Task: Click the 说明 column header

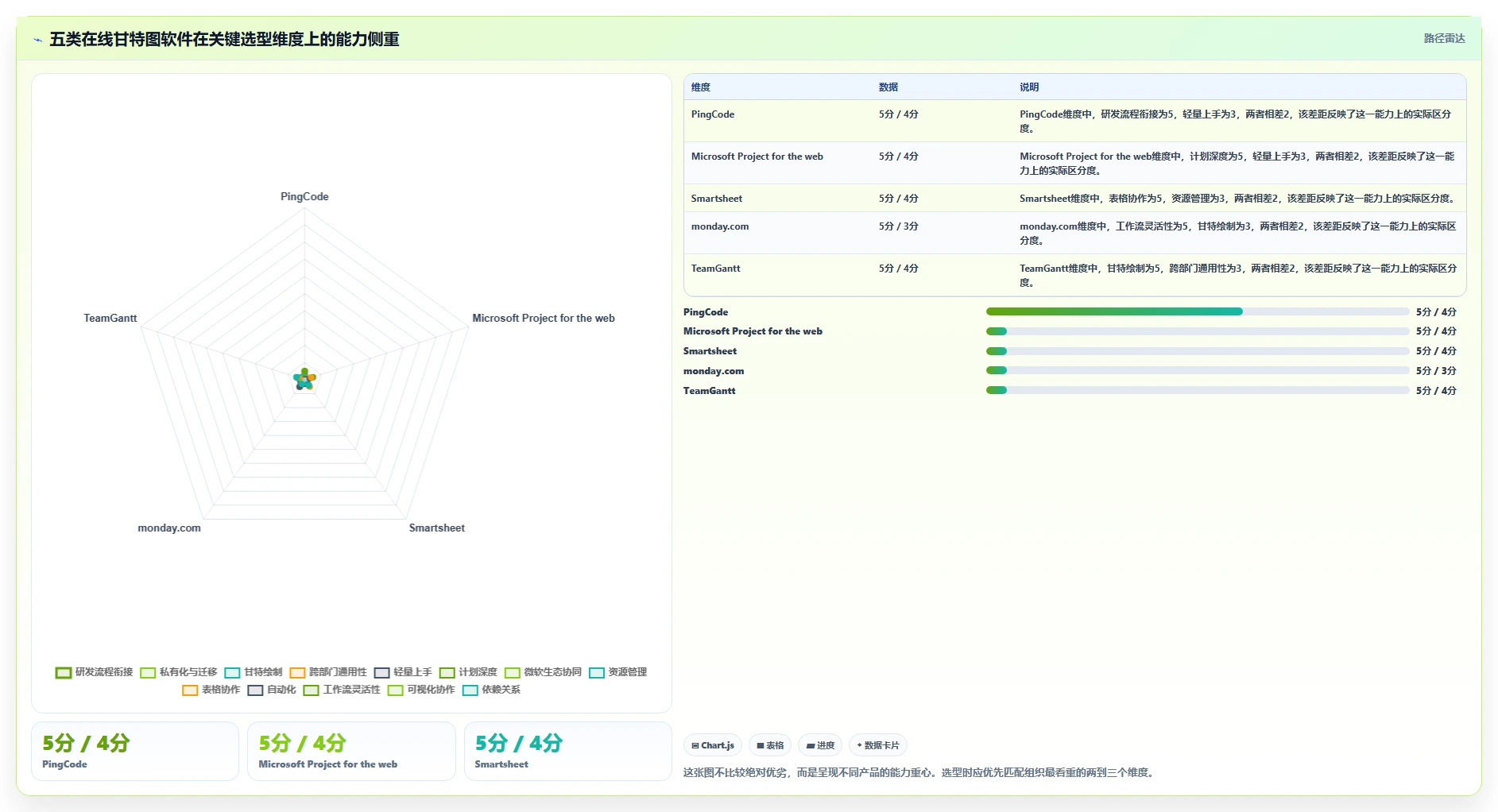Action: coord(1029,87)
